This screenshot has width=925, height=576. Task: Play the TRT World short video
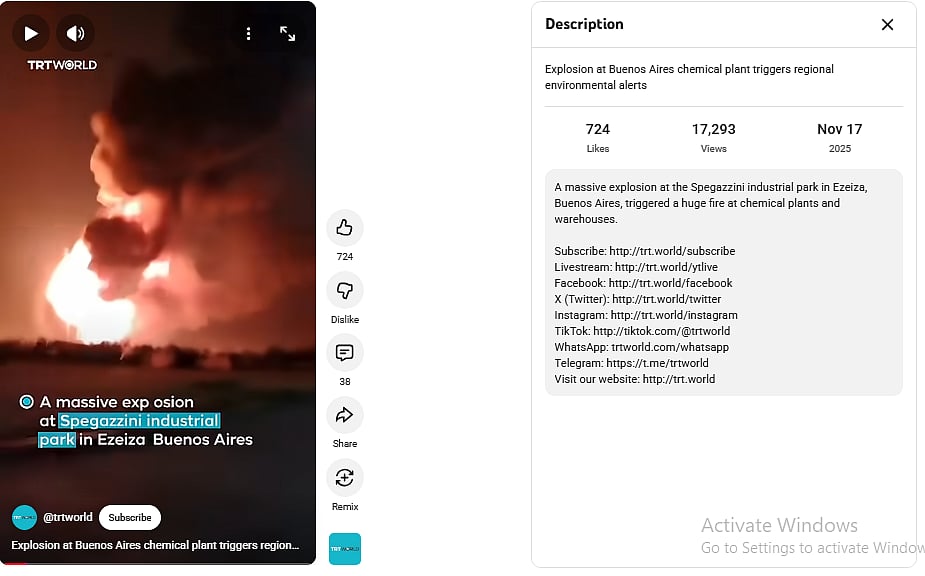(31, 34)
